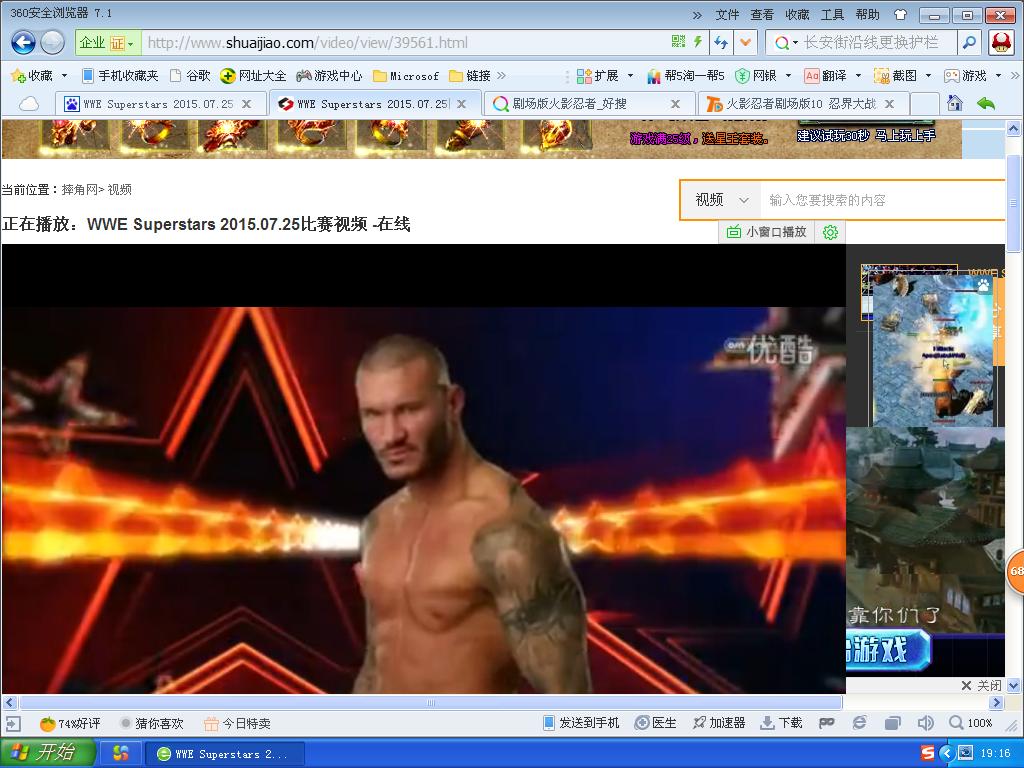Open the mushroom avatar icon
This screenshot has width=1024, height=768.
click(x=1000, y=42)
